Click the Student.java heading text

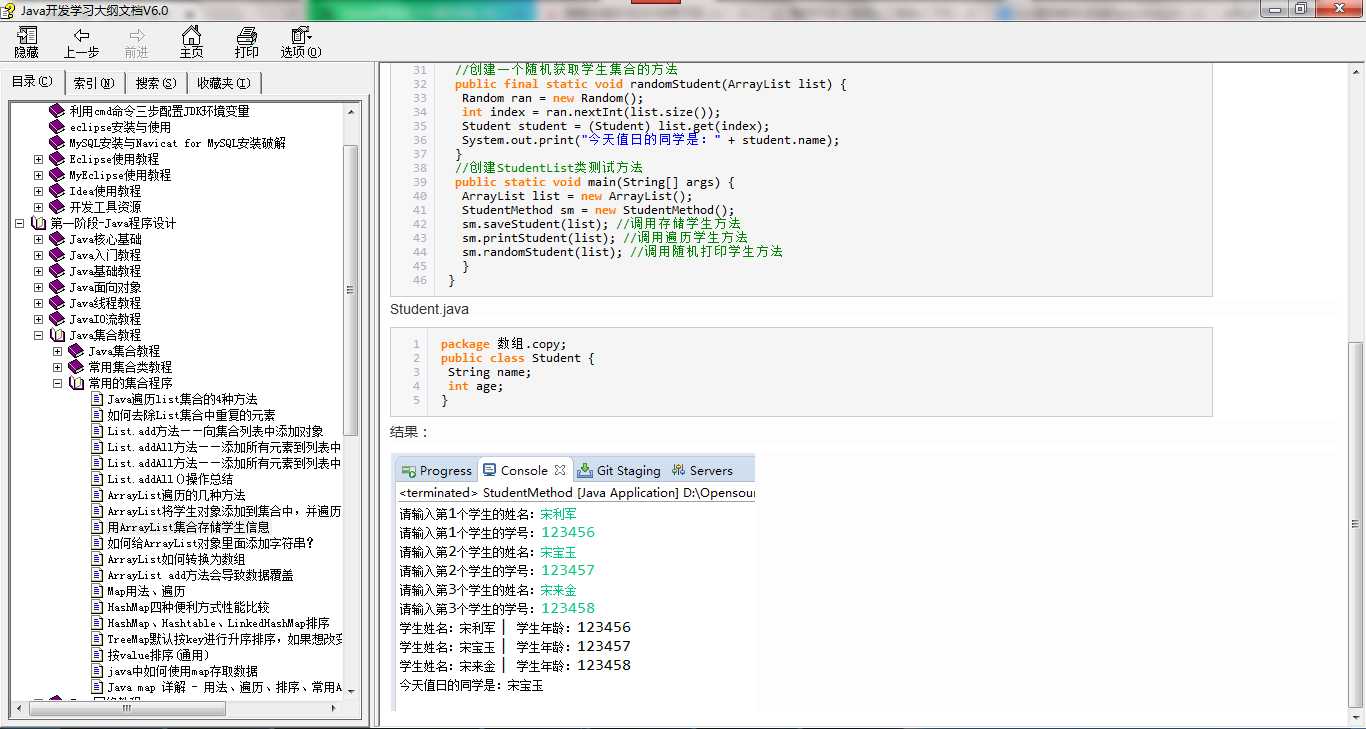click(429, 309)
